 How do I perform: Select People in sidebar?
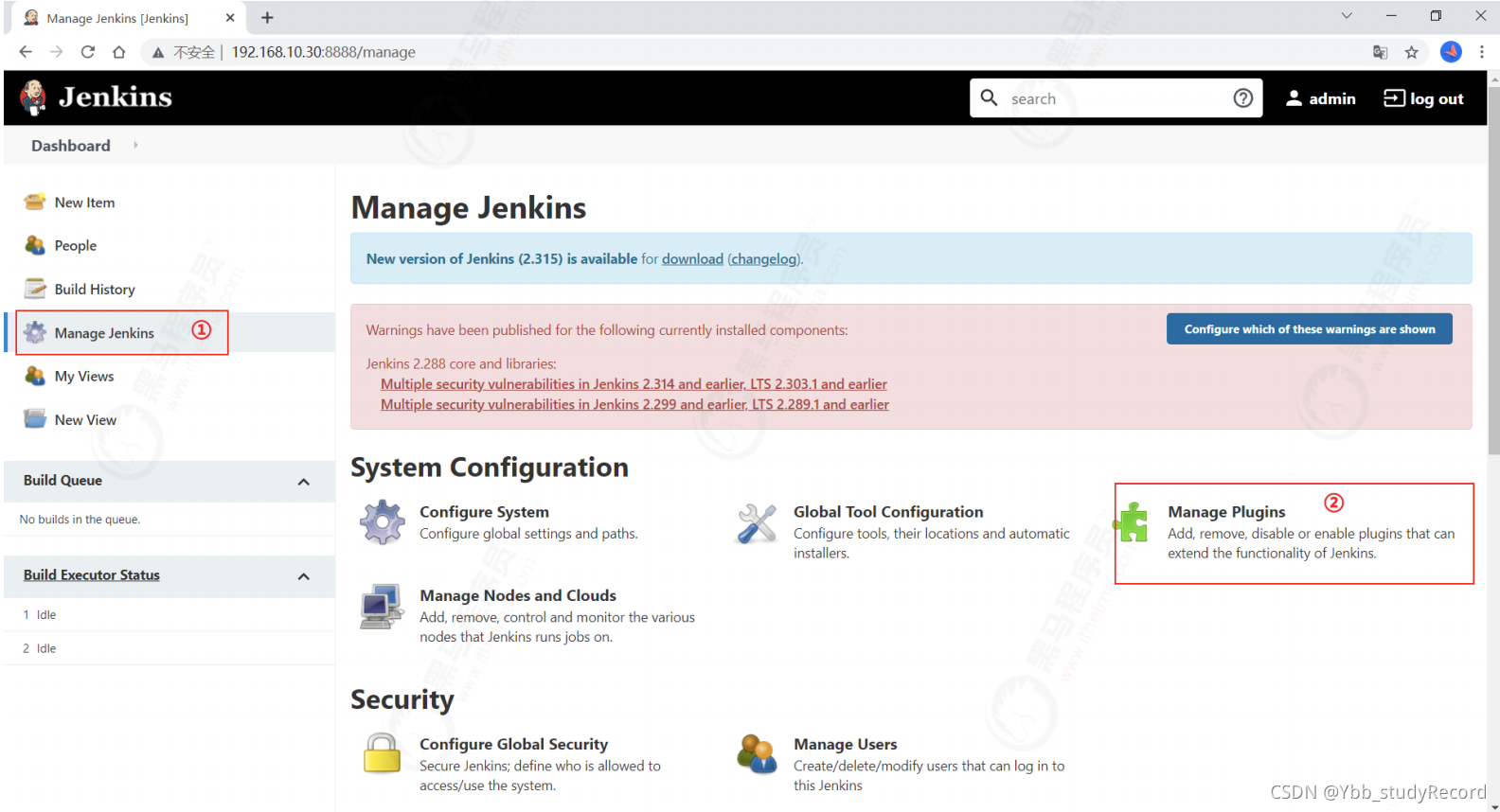coord(76,245)
